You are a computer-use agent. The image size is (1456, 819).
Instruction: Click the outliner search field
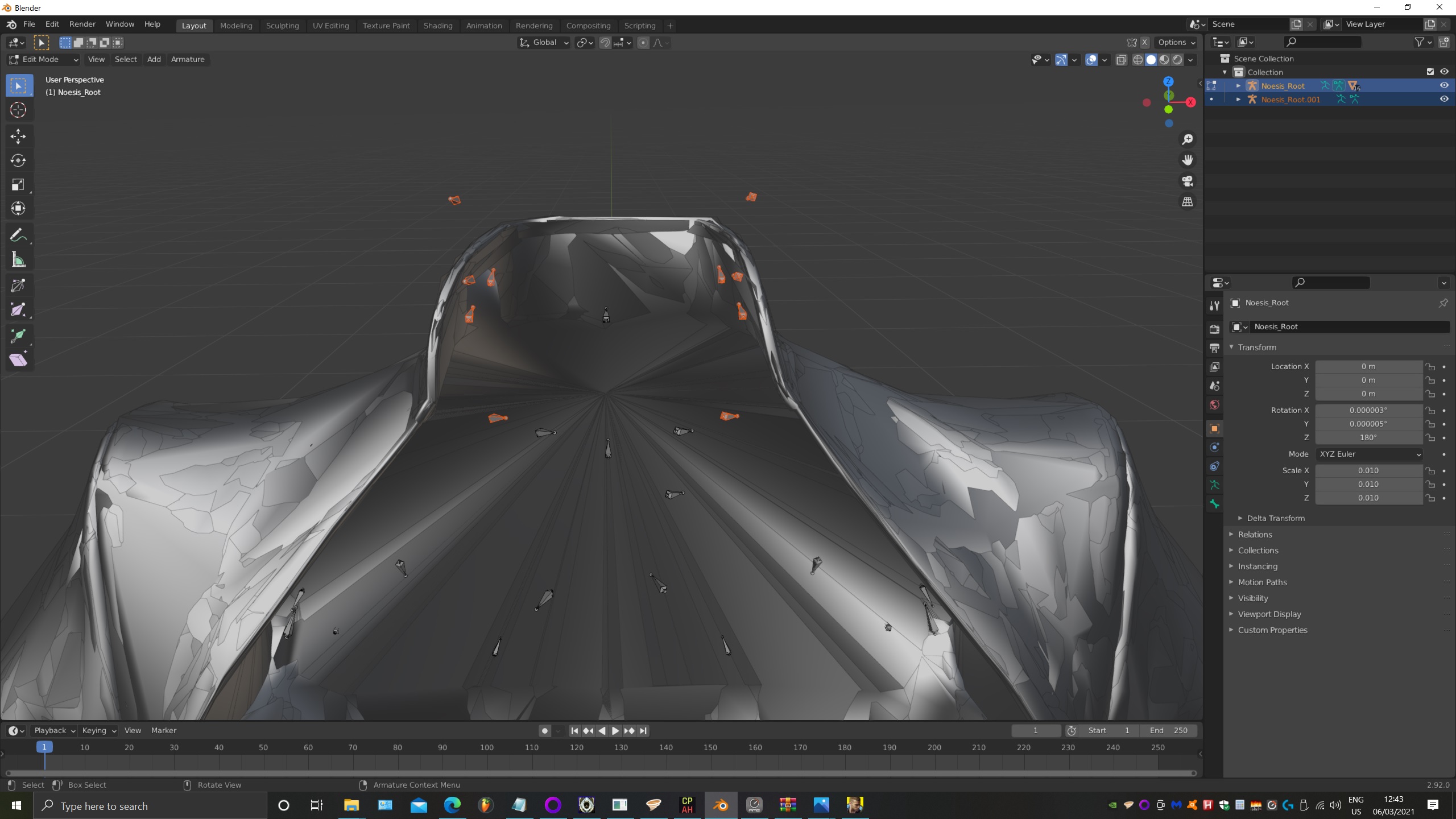[1322, 42]
